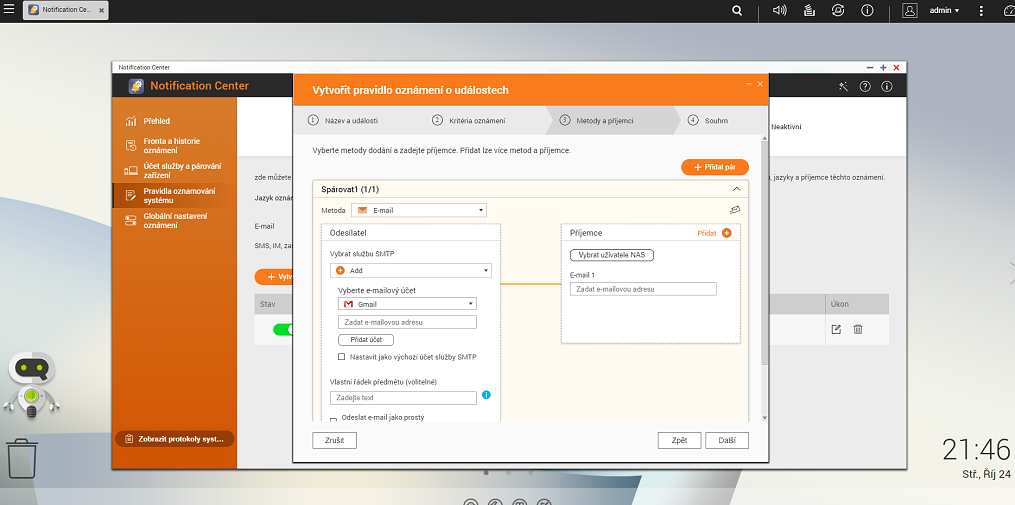
Task: Open external devices icon in top bar
Action: click(x=838, y=10)
